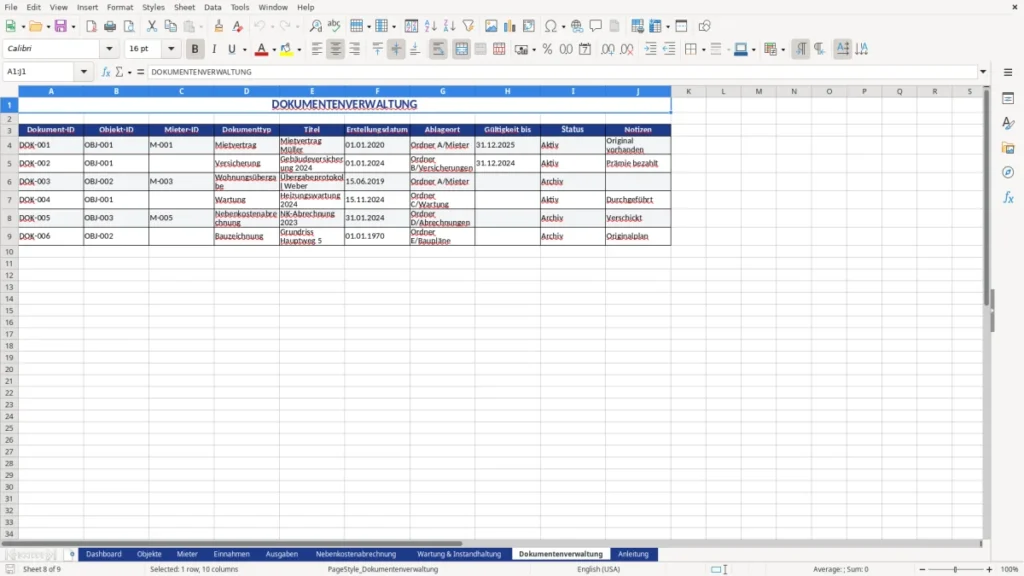Open highlighting color dropdown arrow
1024x576 pixels.
click(x=299, y=50)
